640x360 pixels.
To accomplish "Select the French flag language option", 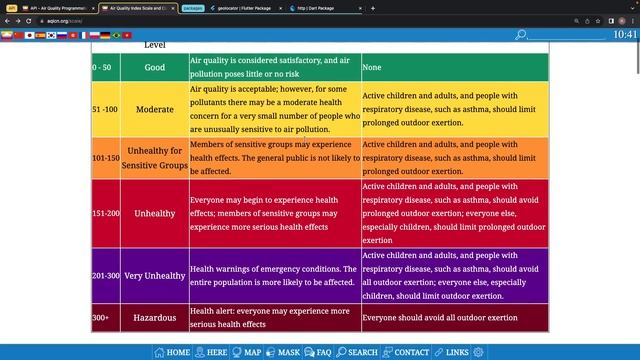I will pos(84,36).
